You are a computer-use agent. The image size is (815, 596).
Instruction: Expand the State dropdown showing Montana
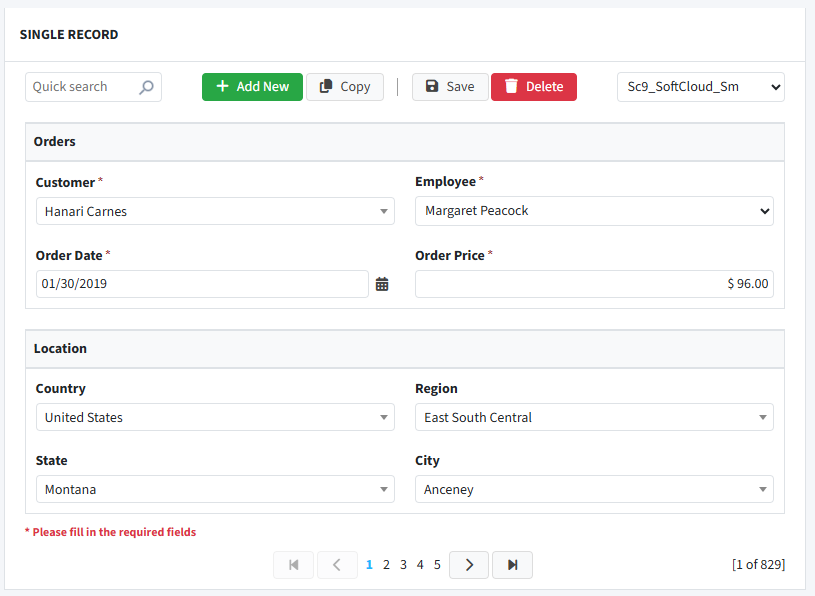(215, 489)
